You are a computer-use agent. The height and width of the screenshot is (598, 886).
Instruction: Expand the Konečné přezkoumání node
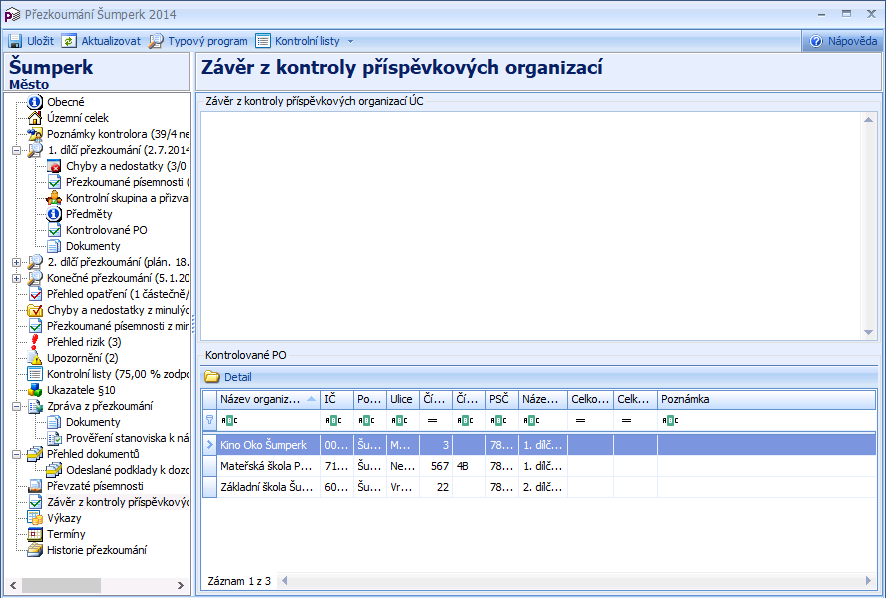16,278
